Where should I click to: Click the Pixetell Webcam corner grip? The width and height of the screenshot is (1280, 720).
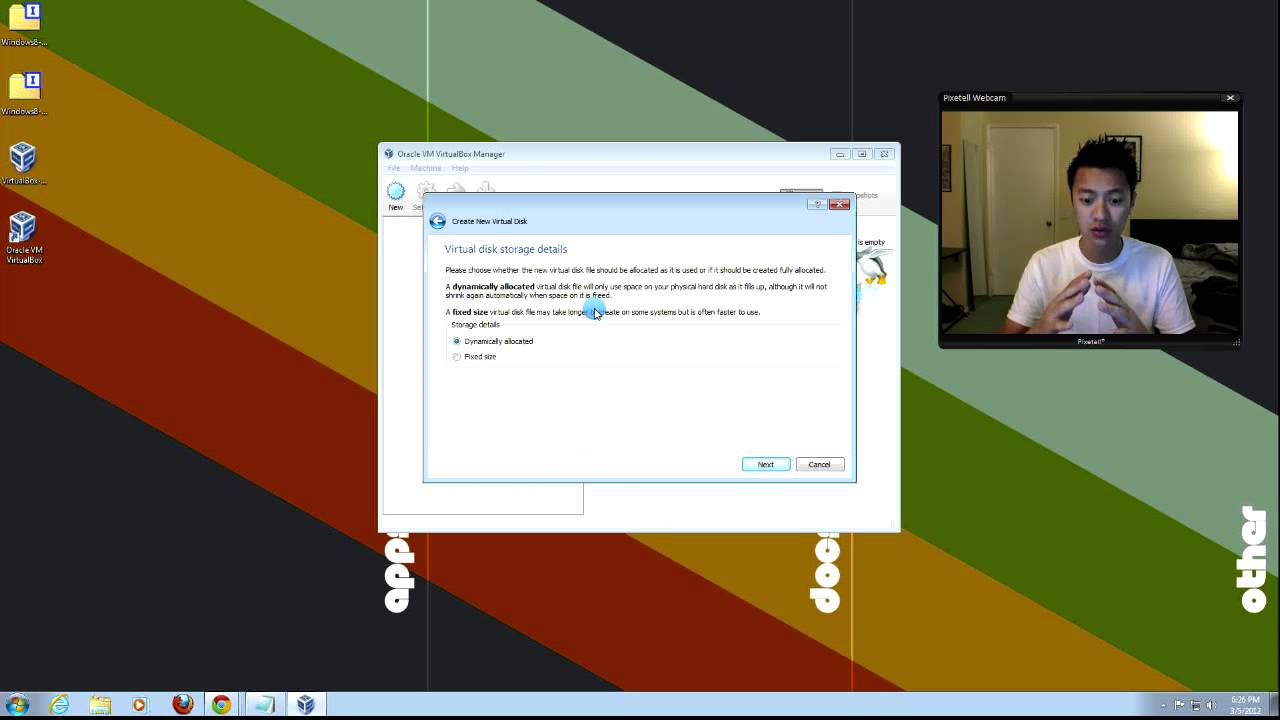1236,342
